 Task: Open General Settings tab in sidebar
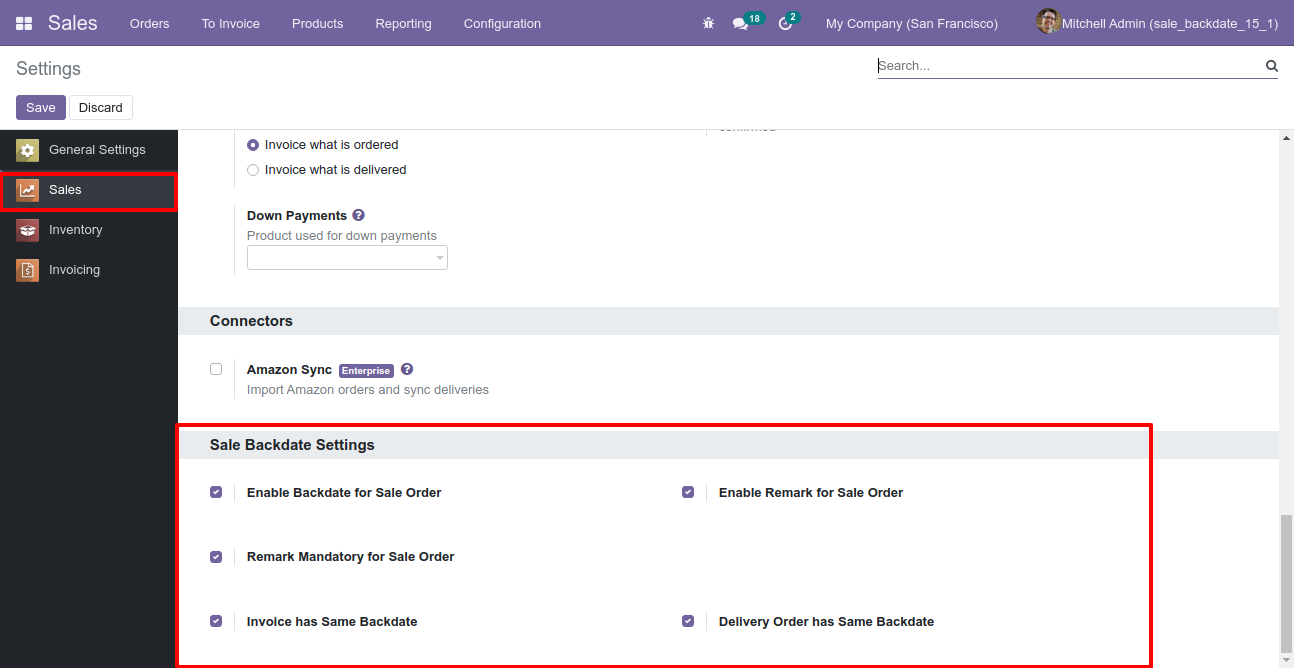tap(89, 150)
